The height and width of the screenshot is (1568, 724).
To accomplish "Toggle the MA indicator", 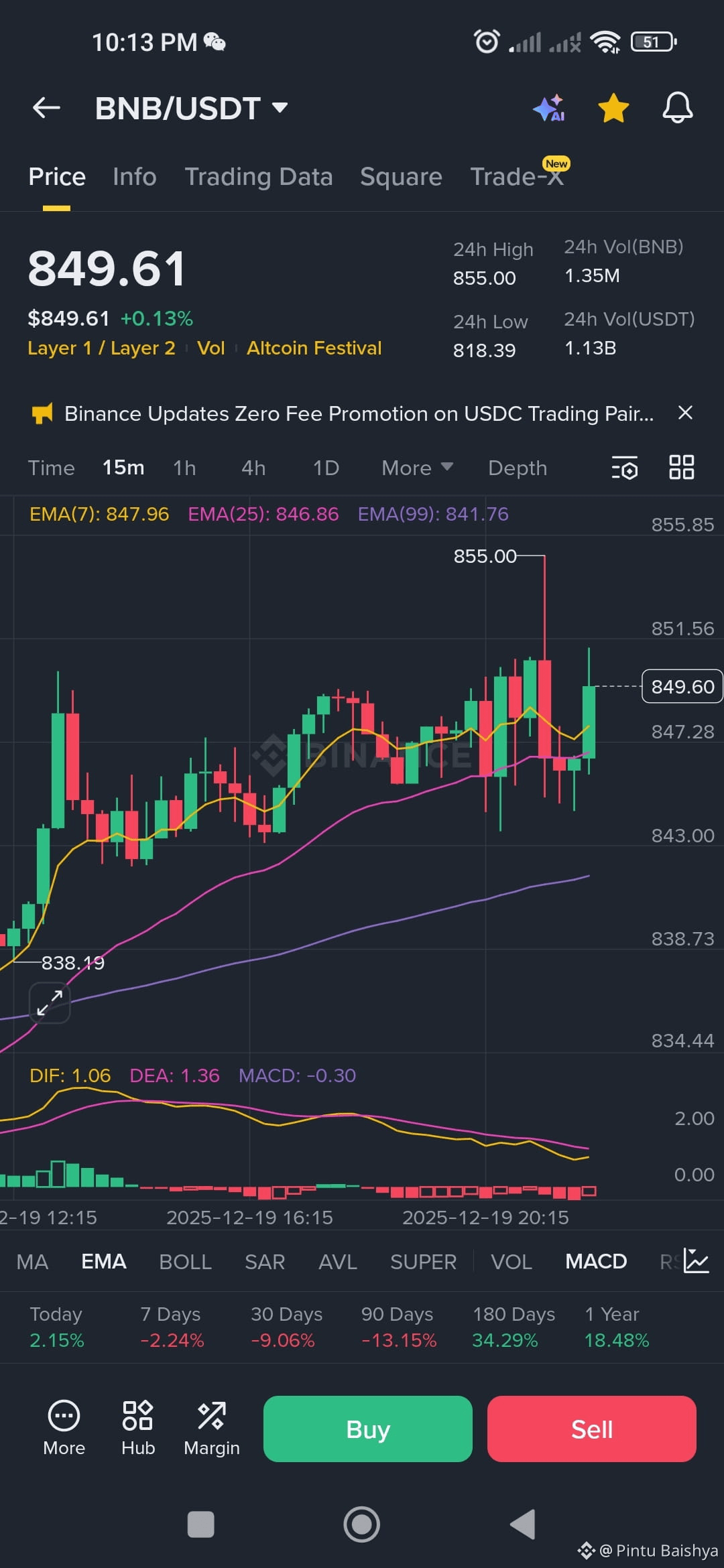I will coord(32,1262).
